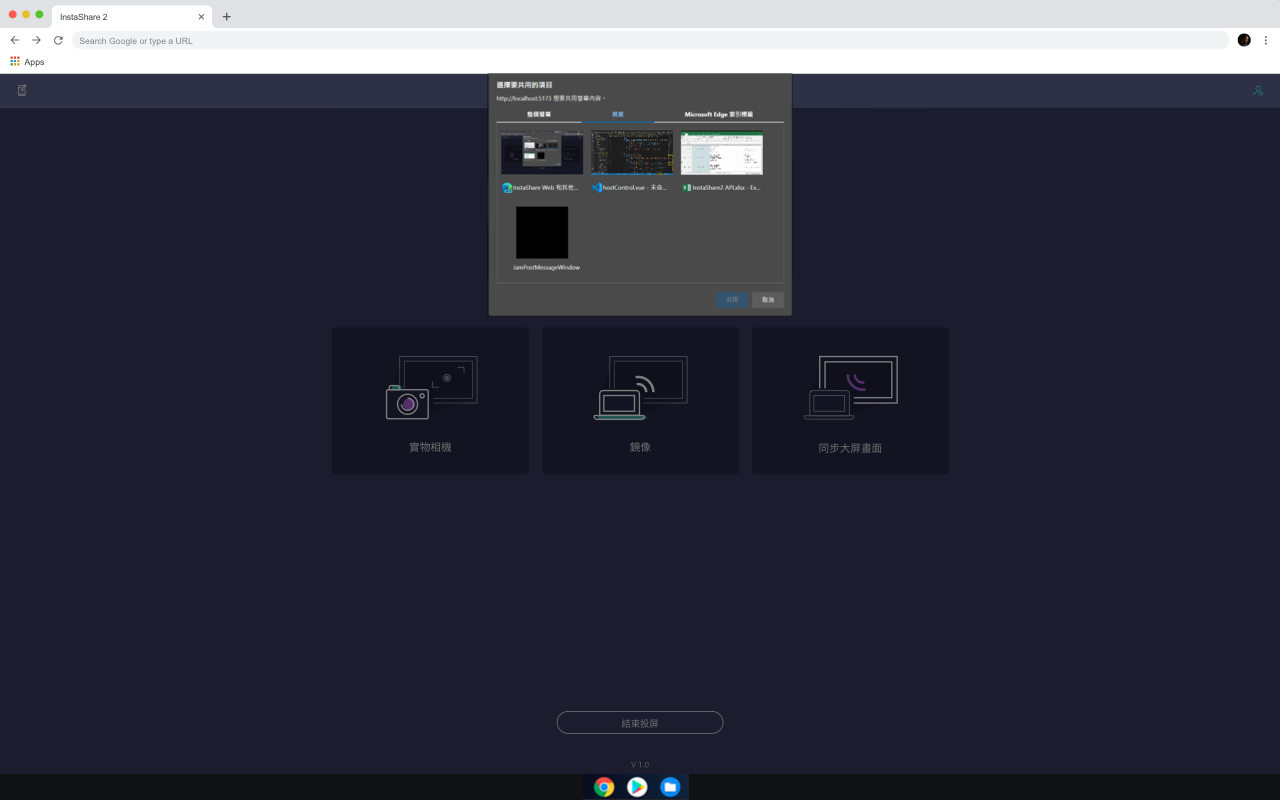Click the hostControl.vue window title text

point(635,188)
